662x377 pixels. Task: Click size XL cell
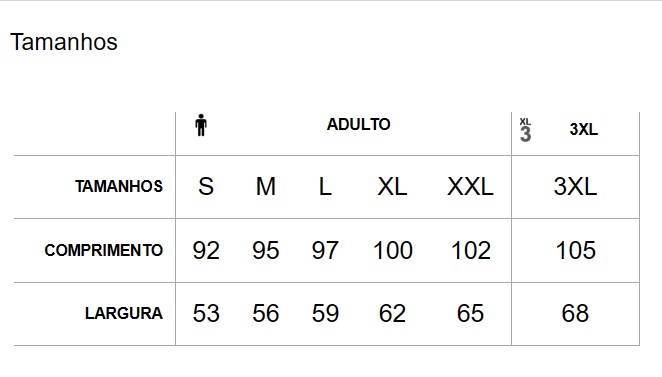click(x=392, y=186)
